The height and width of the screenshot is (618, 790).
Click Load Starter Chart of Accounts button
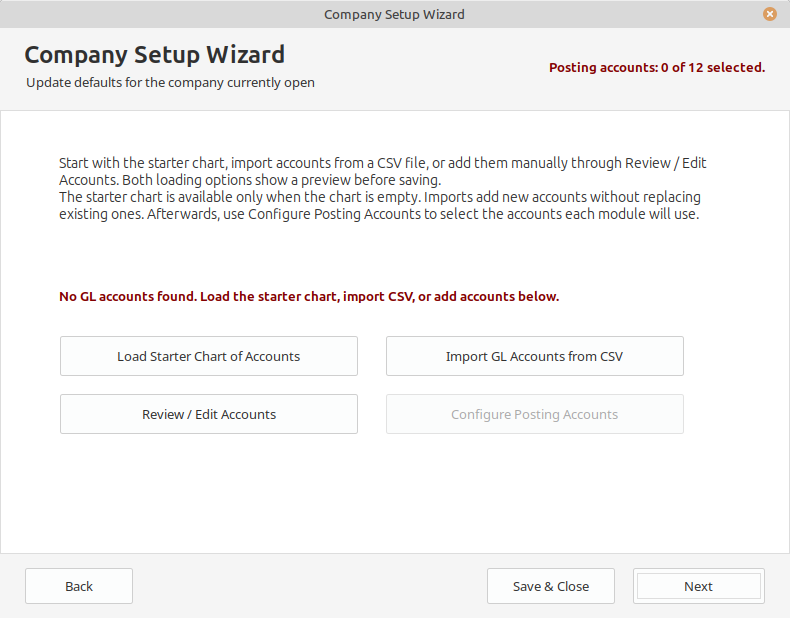point(209,356)
